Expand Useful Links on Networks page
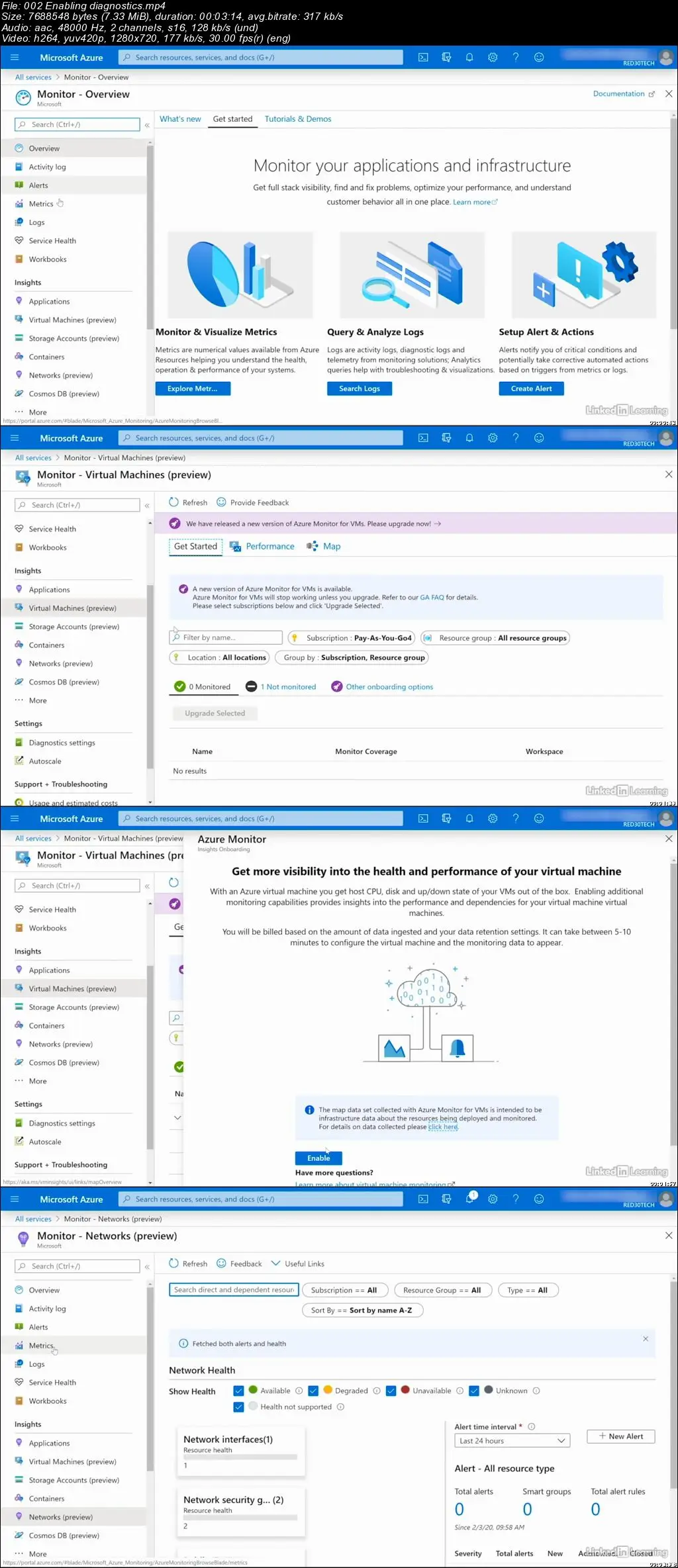678x1568 pixels. (298, 1264)
